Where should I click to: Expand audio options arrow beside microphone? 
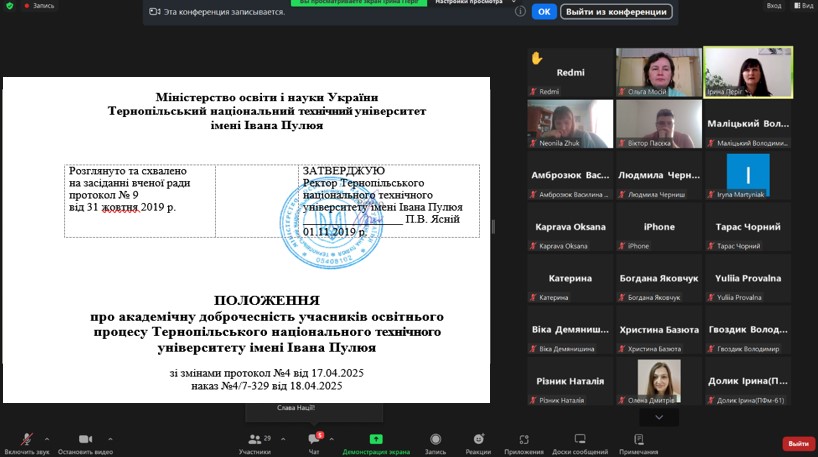pyautogui.click(x=45, y=438)
